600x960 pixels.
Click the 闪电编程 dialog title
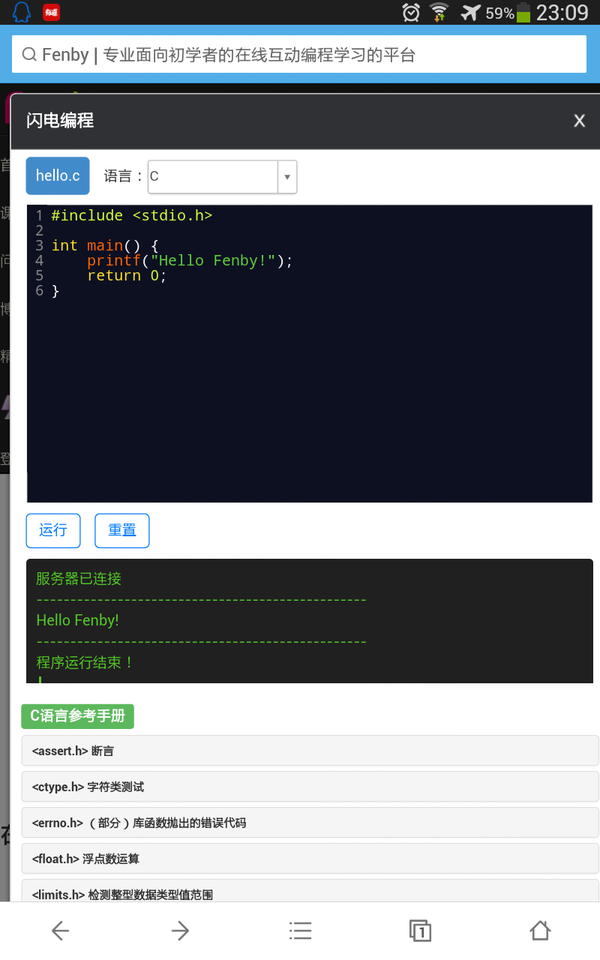click(60, 121)
